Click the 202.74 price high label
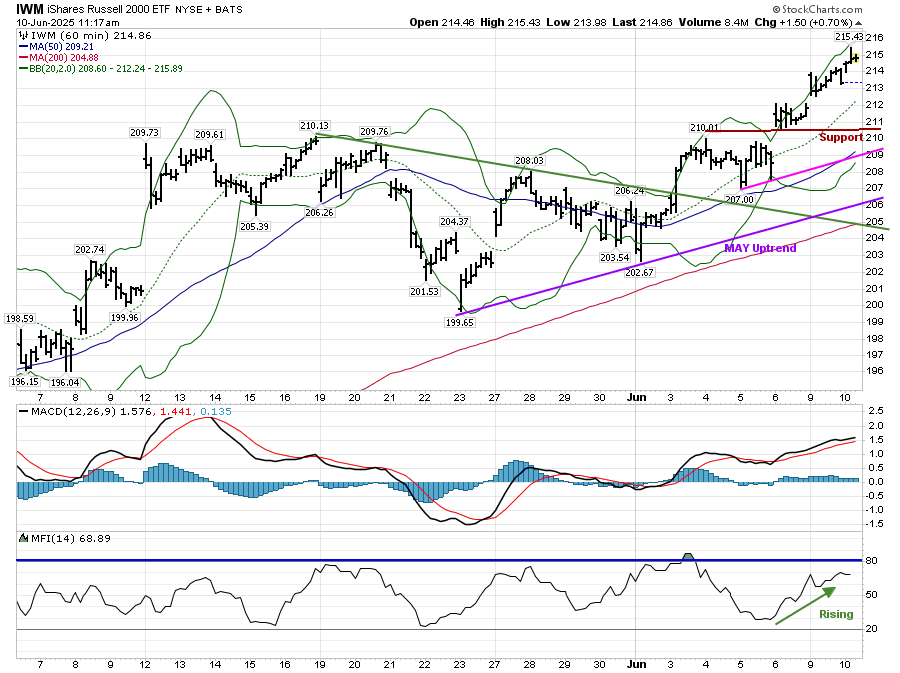Screen dimensions: 900x673 90,250
